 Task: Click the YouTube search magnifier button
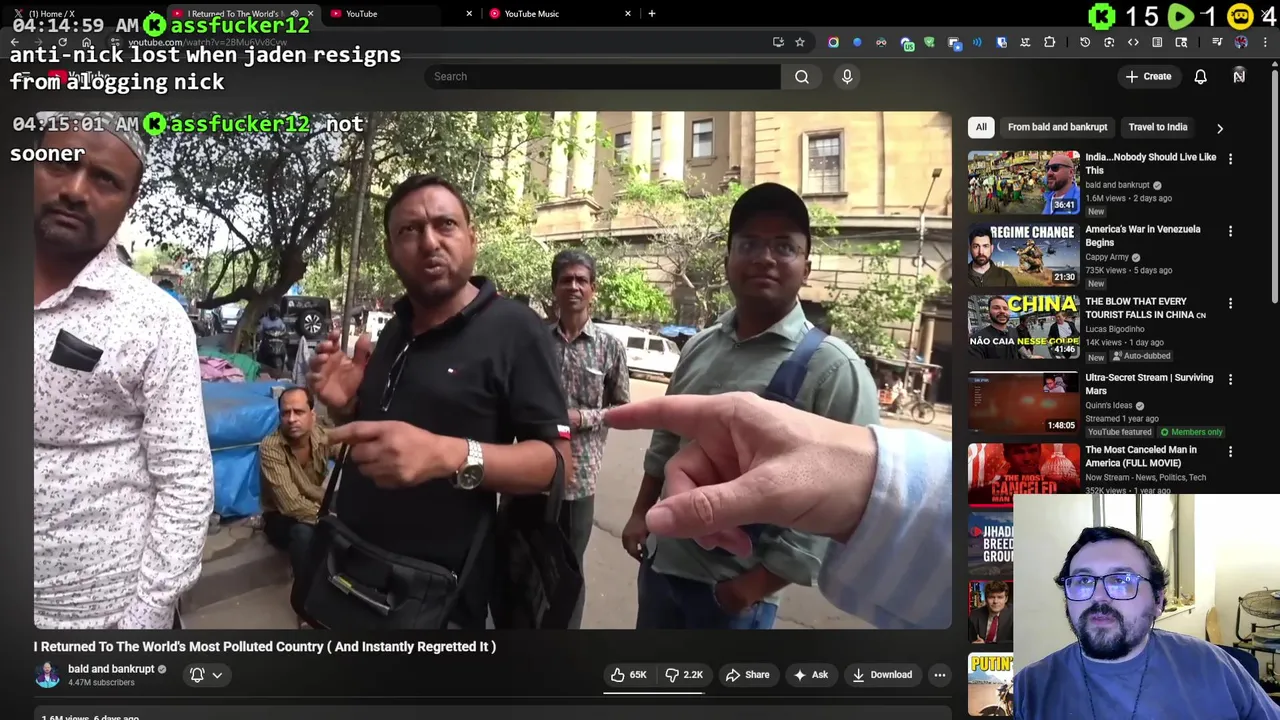pyautogui.click(x=802, y=76)
